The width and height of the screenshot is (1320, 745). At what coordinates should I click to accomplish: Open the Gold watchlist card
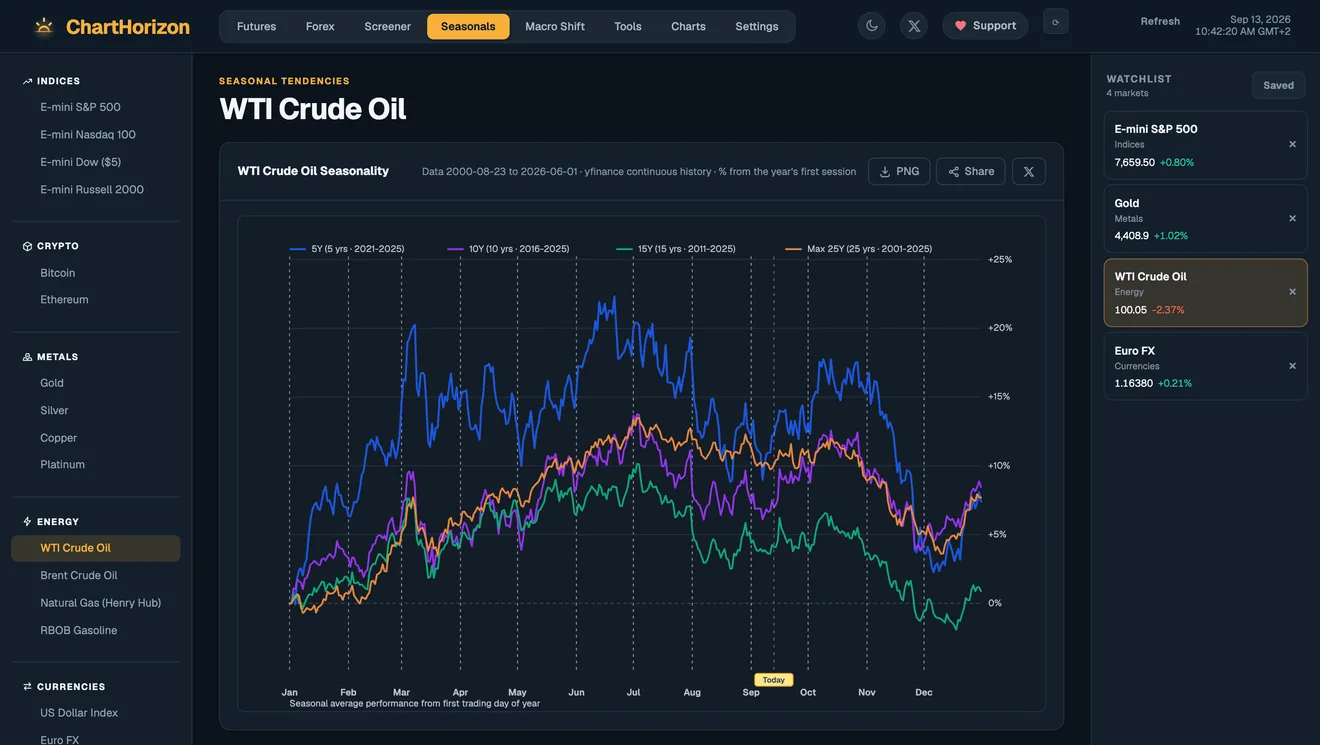point(1205,219)
